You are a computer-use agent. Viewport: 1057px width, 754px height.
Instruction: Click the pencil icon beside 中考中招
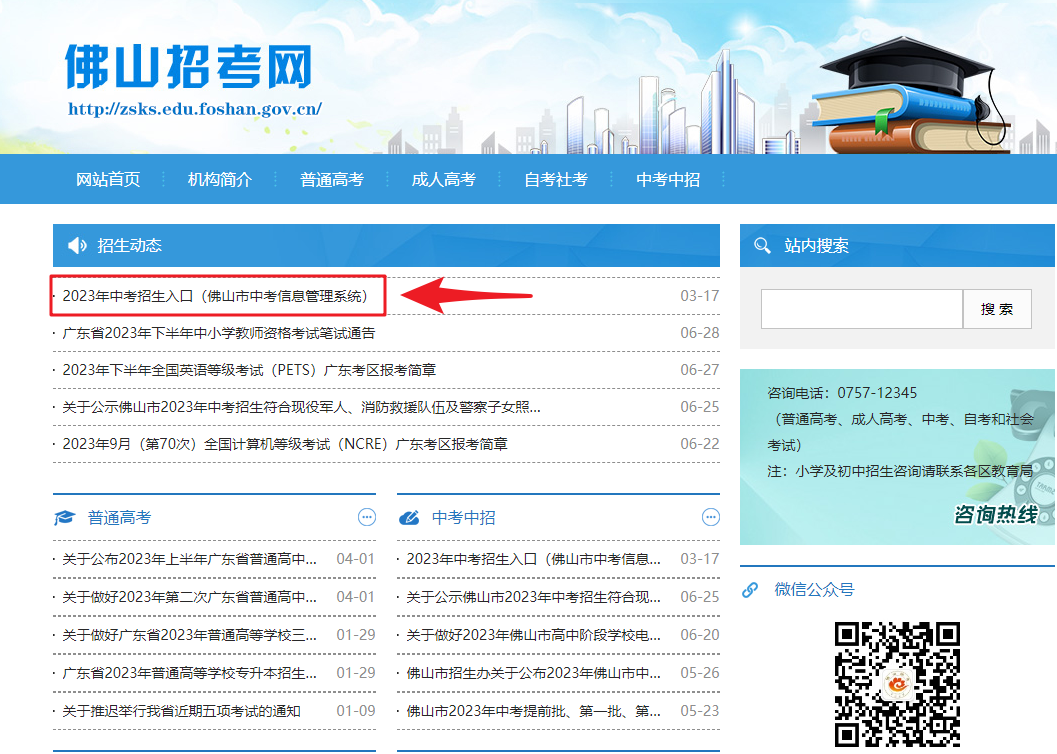[409, 518]
